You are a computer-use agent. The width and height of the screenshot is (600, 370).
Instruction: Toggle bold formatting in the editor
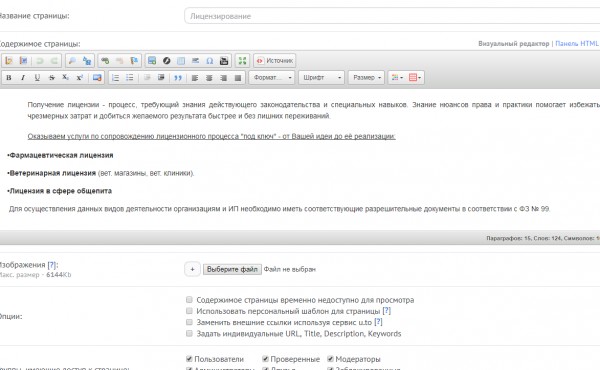pyautogui.click(x=9, y=78)
